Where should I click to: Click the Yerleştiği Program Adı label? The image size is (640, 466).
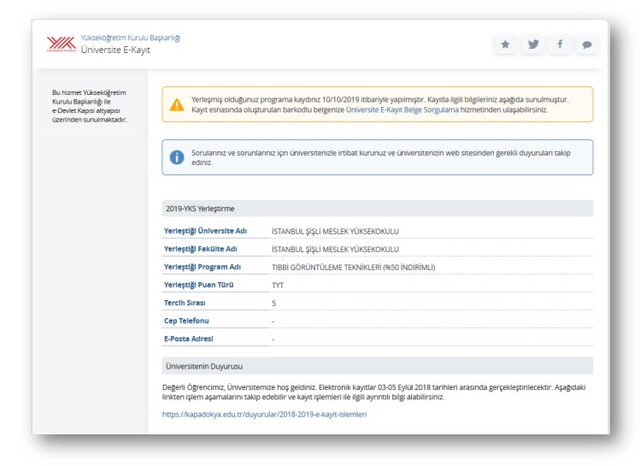(x=203, y=267)
